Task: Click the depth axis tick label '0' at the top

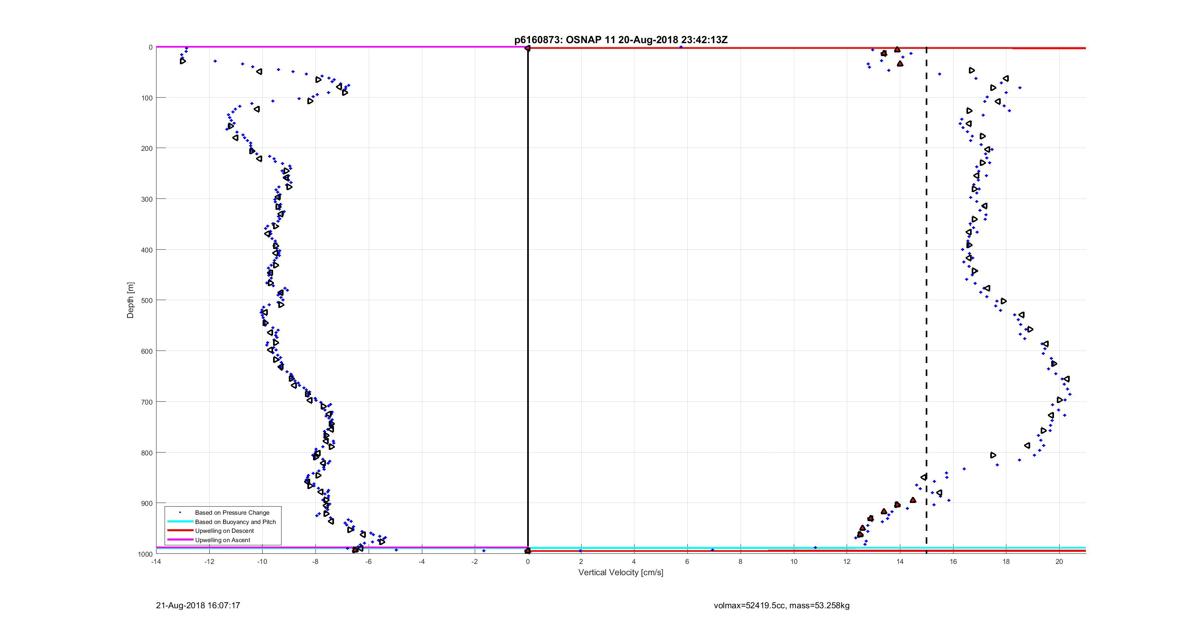Action: pyautogui.click(x=150, y=47)
